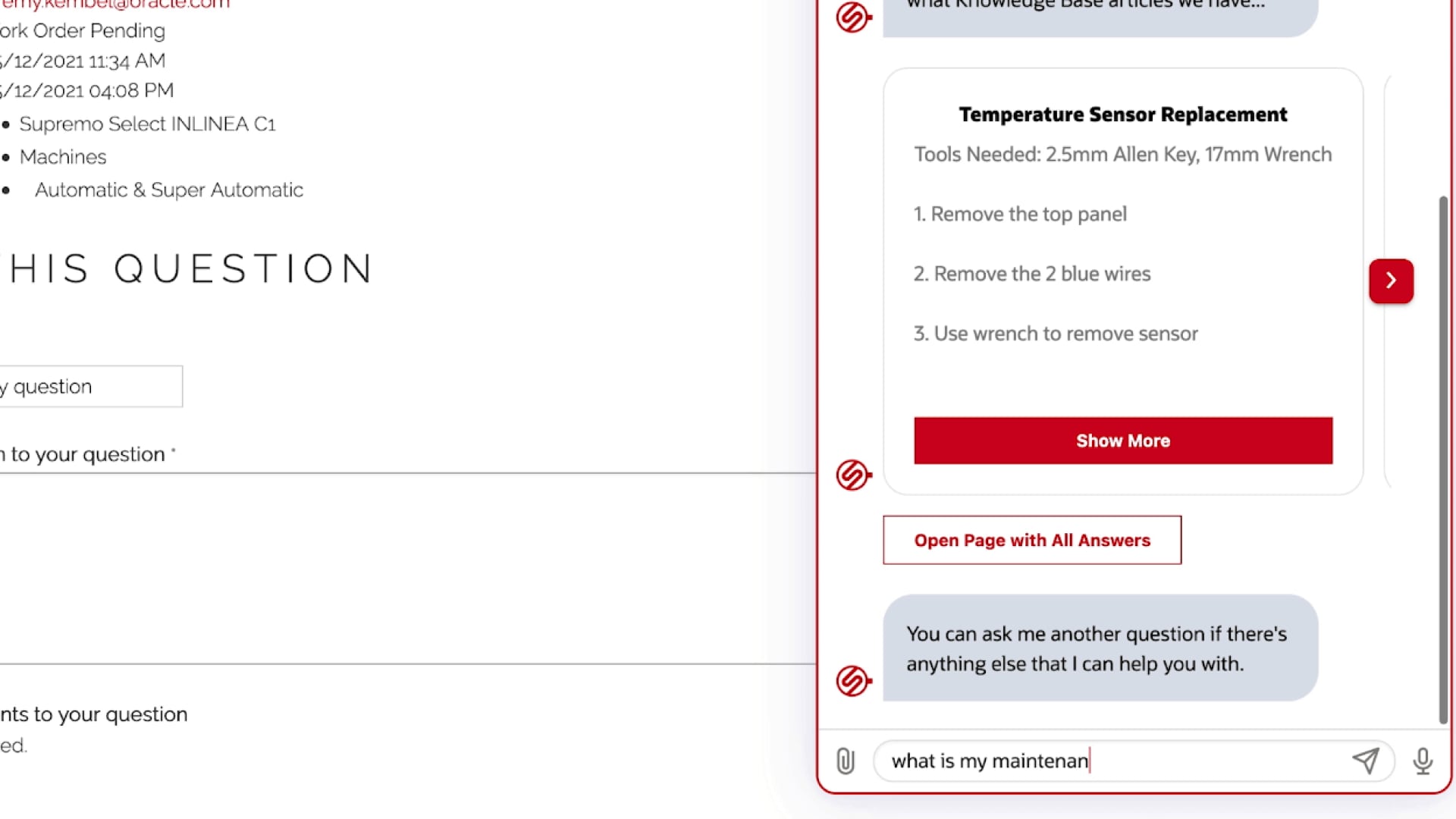This screenshot has height=819, width=1456.
Task: Click the bot avatar beside the Knowledge Base message
Action: click(853, 17)
